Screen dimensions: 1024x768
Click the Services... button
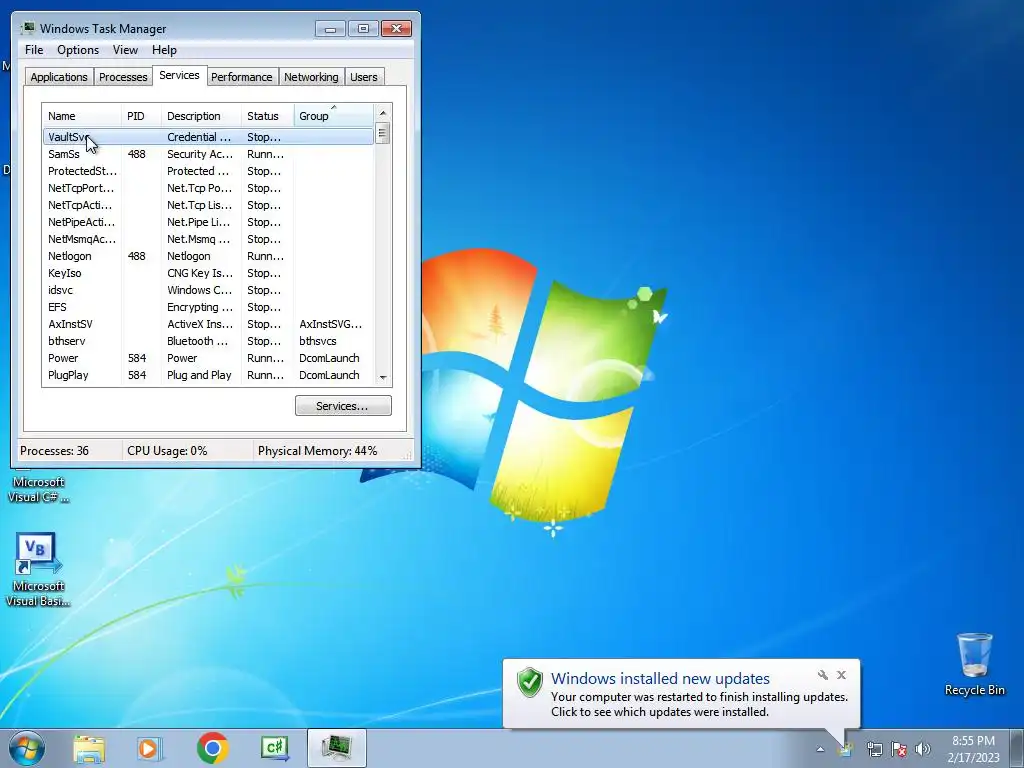click(343, 406)
